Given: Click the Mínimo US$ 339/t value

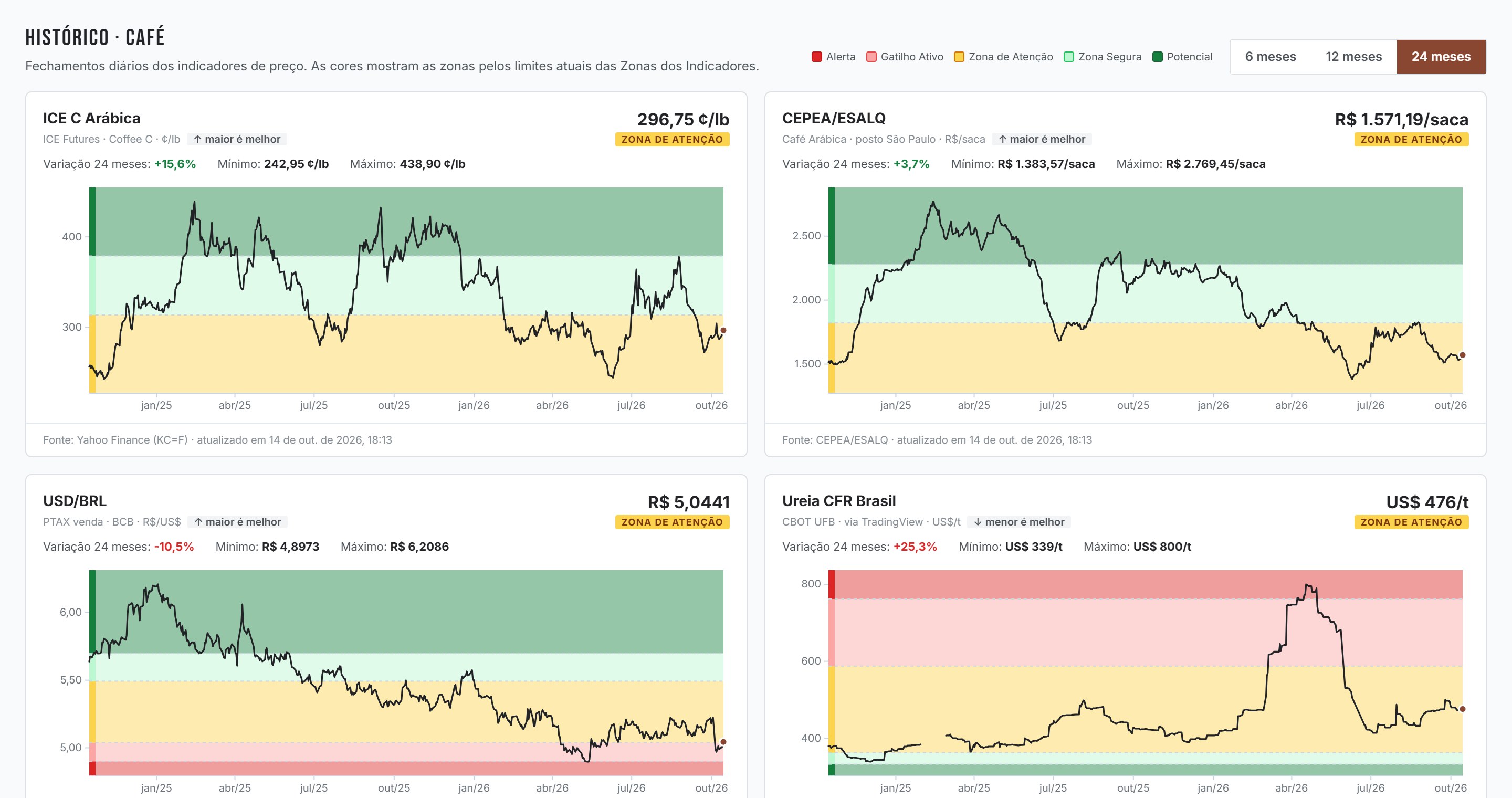Looking at the screenshot, I should tap(1034, 547).
